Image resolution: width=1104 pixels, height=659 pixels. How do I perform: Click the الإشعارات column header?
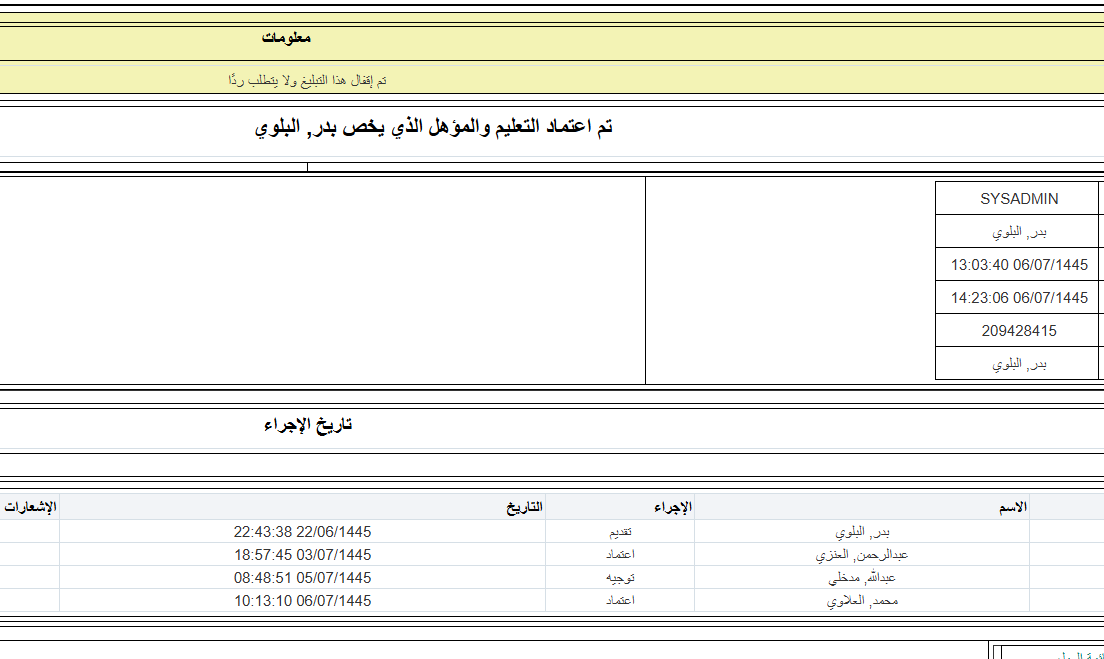30,507
